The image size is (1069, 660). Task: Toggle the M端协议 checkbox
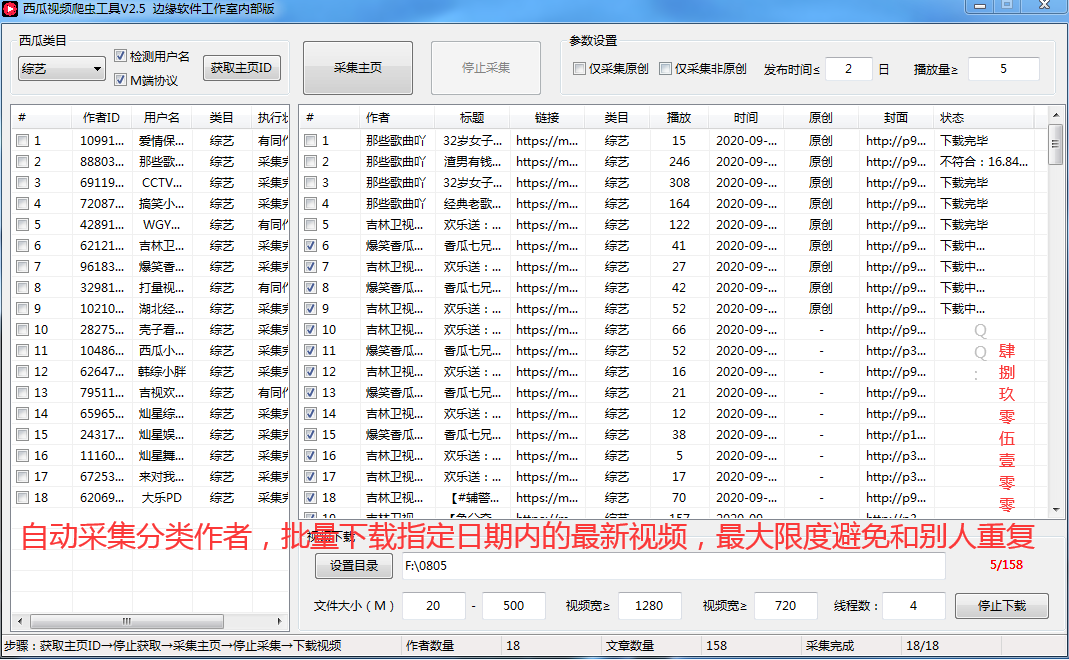coord(121,80)
